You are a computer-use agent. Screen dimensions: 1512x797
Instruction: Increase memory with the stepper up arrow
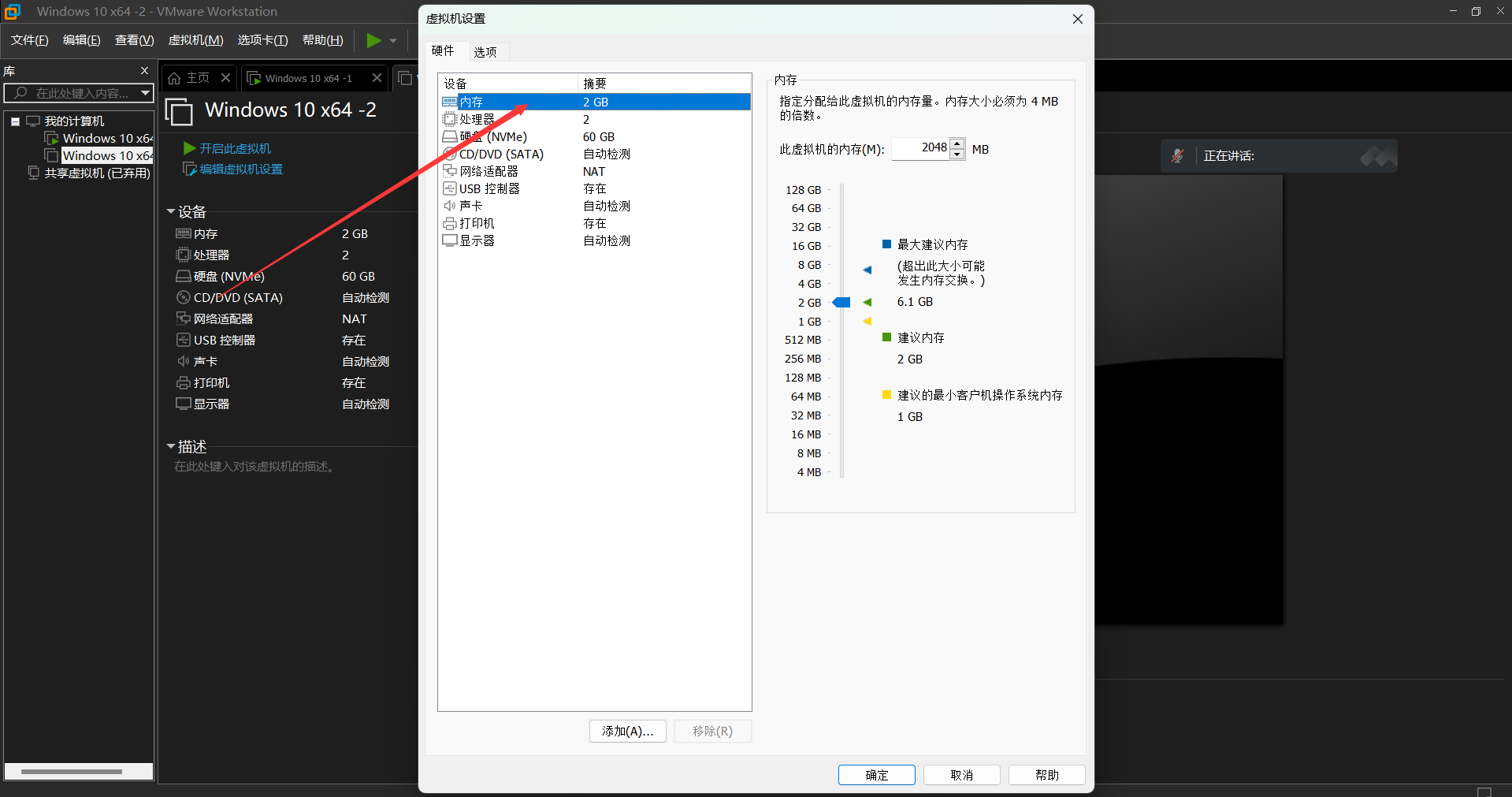[x=957, y=143]
